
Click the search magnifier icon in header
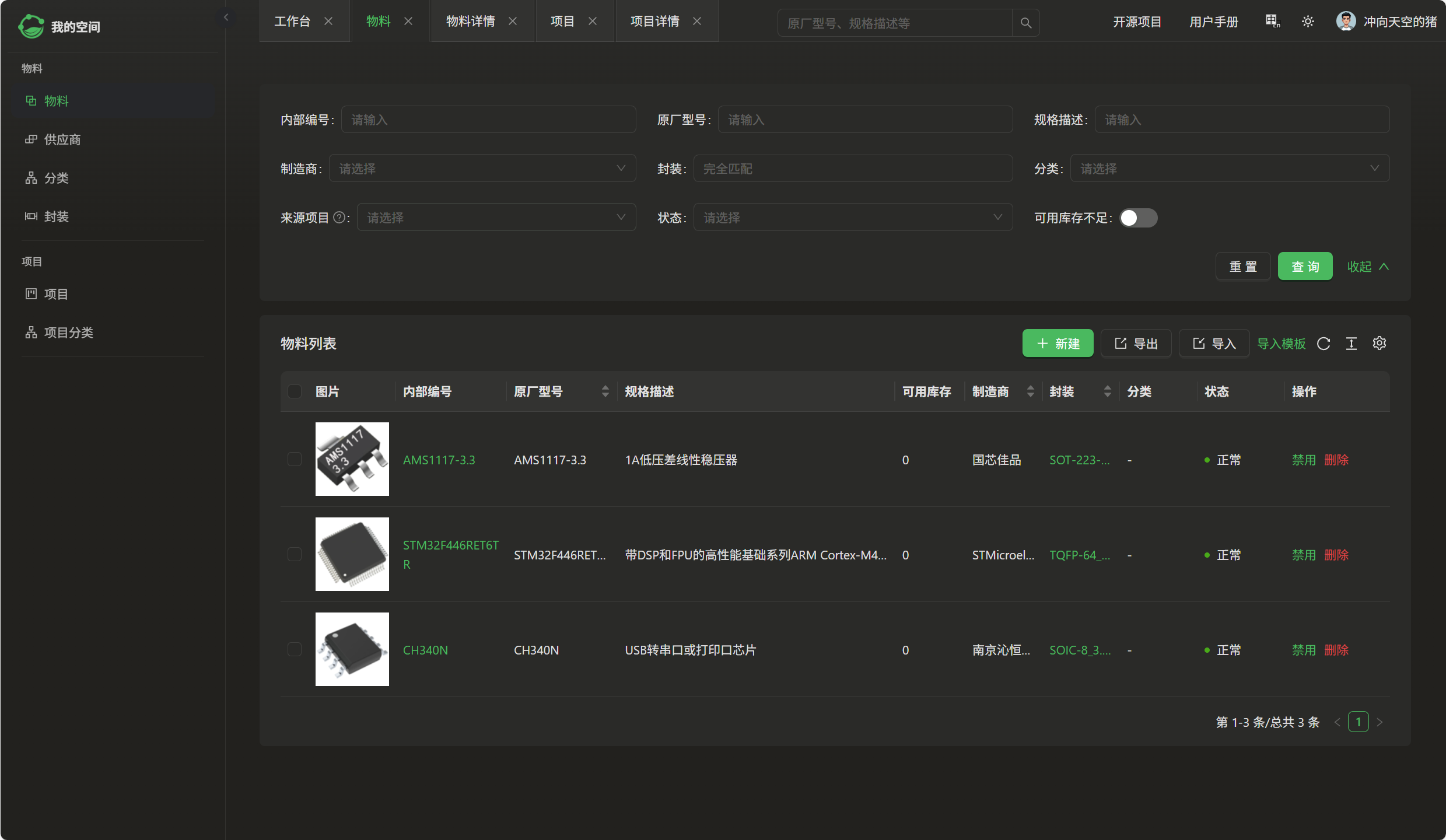click(1025, 23)
